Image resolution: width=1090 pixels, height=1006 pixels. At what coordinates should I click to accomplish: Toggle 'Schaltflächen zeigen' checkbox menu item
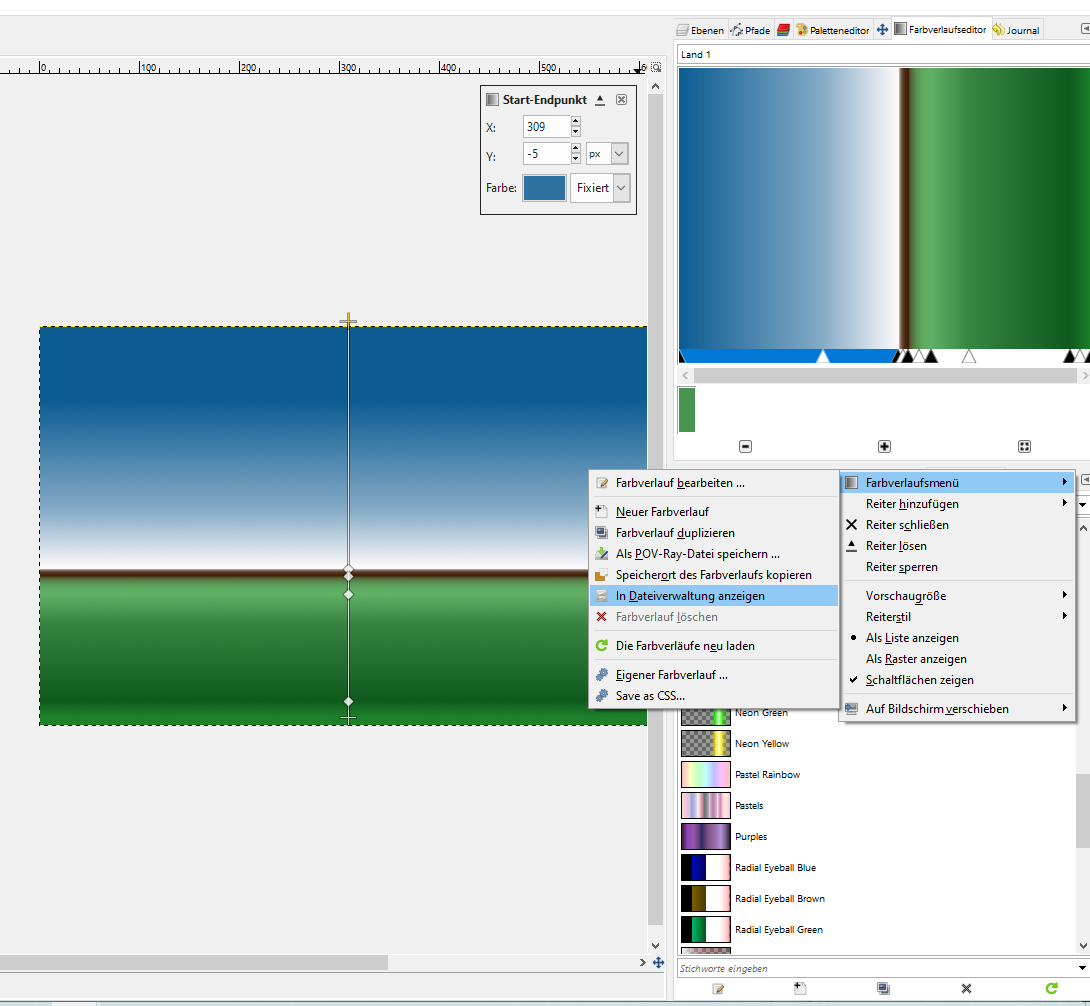(919, 680)
